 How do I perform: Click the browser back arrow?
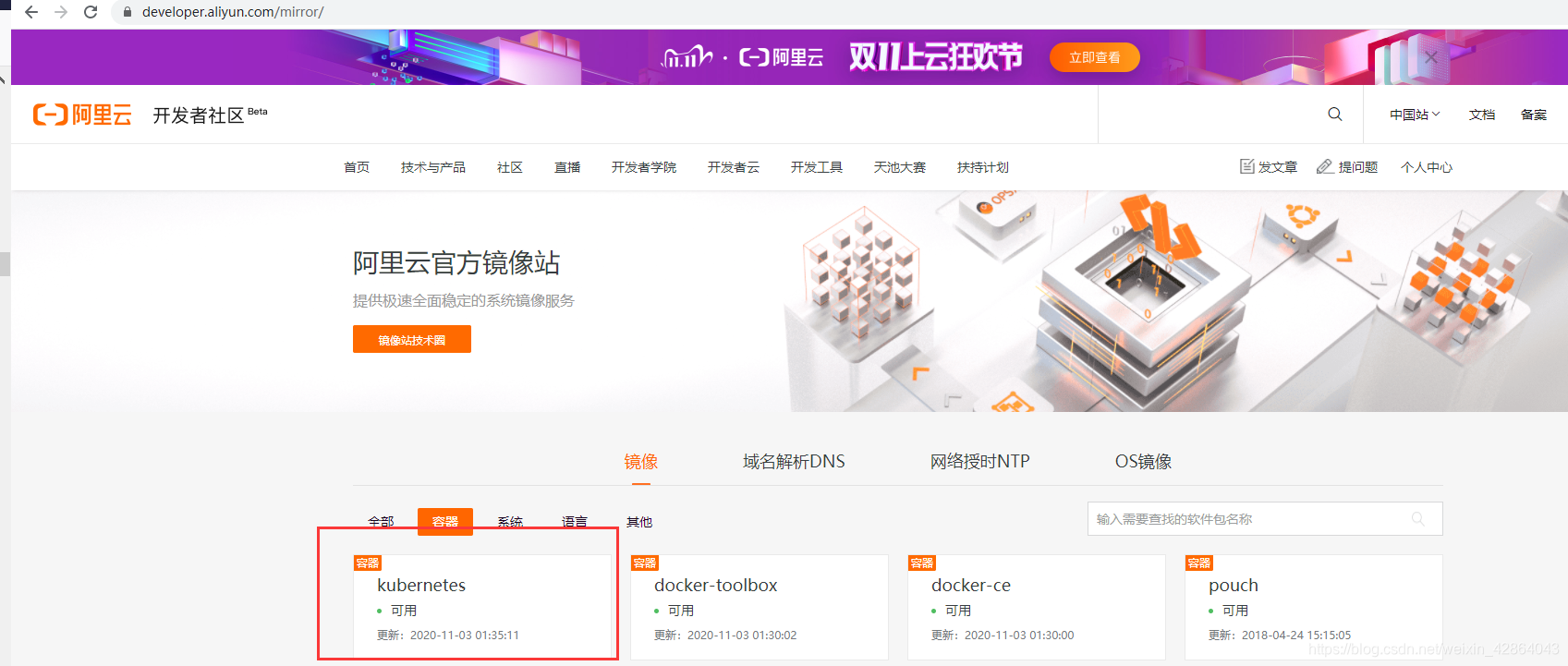(31, 12)
